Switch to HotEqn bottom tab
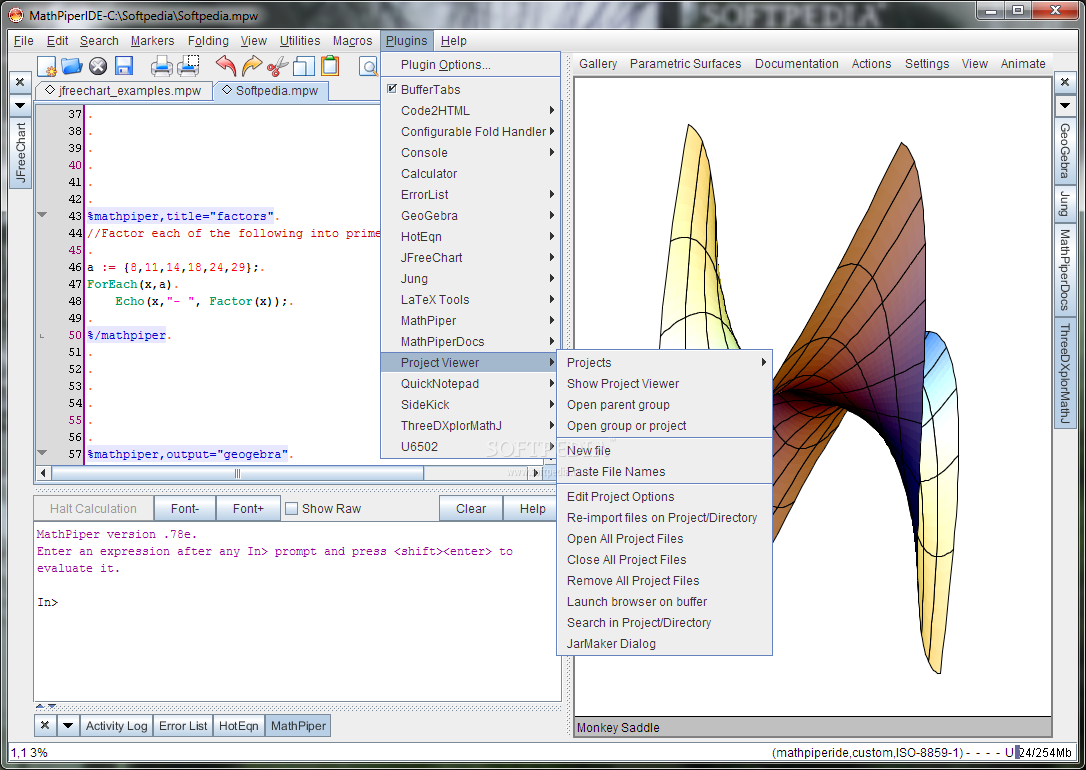Viewport: 1086px width, 770px height. (238, 726)
